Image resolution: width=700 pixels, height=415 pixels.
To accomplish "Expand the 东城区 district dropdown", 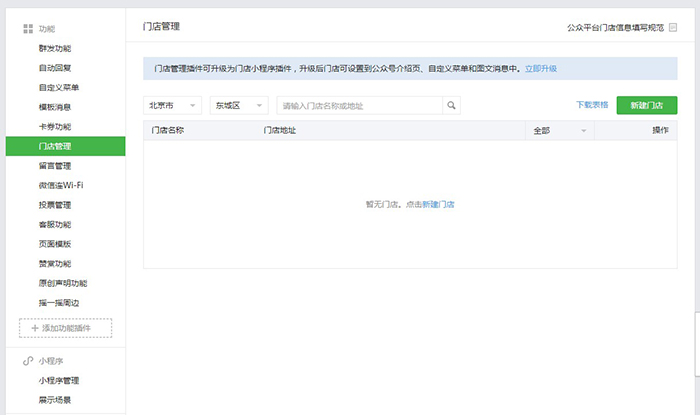I will tap(239, 105).
